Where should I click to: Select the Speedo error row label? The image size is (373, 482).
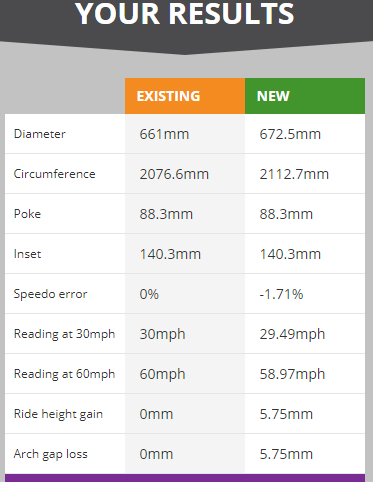point(50,294)
